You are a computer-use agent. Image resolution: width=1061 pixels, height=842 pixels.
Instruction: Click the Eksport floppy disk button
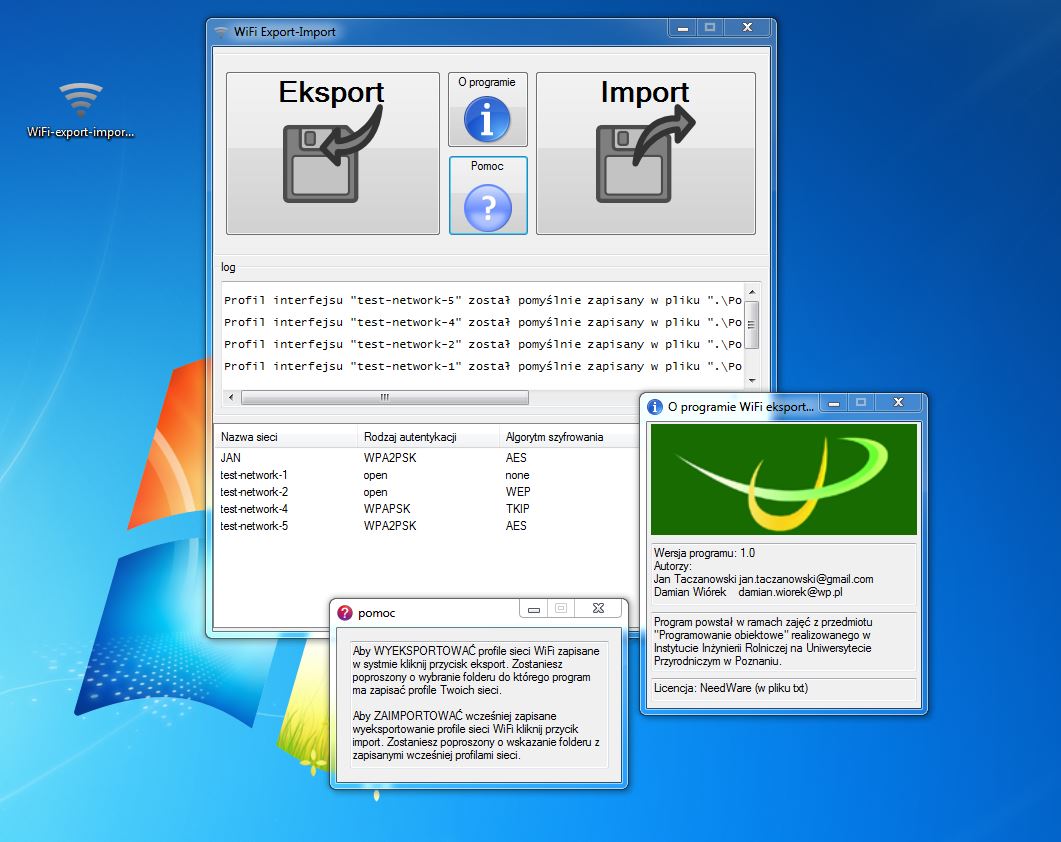(x=332, y=154)
